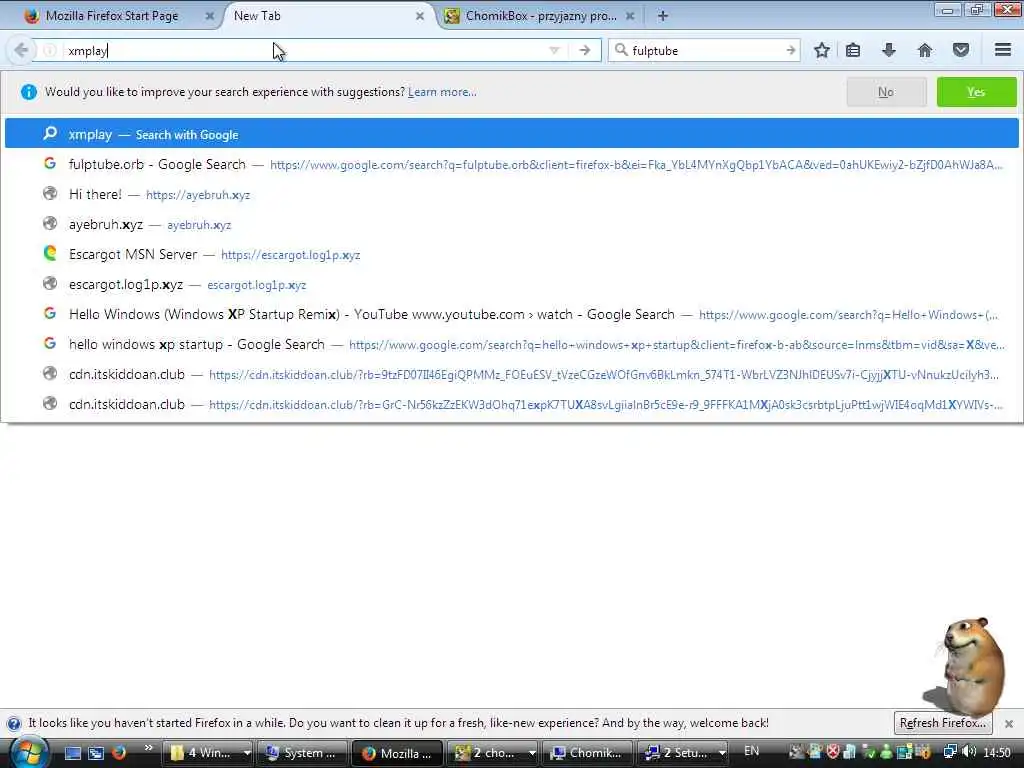Click the volume speaker tray icon
This screenshot has height=768, width=1024.
969,752
